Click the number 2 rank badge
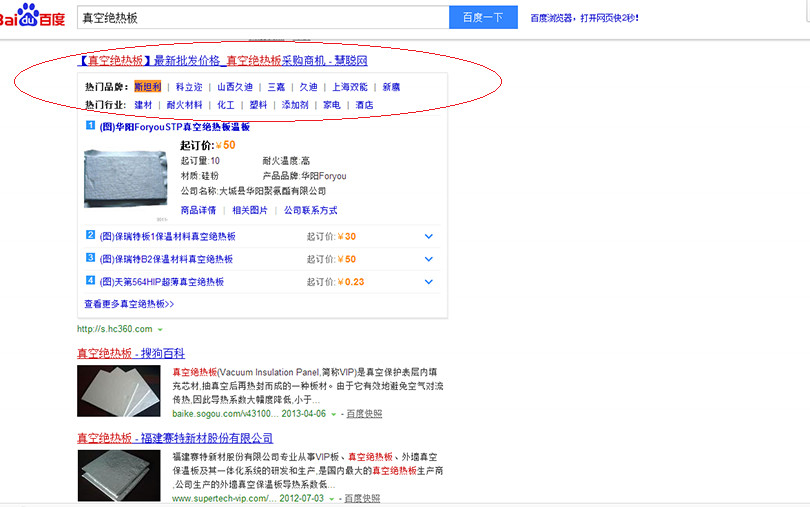Viewport: 810px width, 507px height. tap(90, 235)
